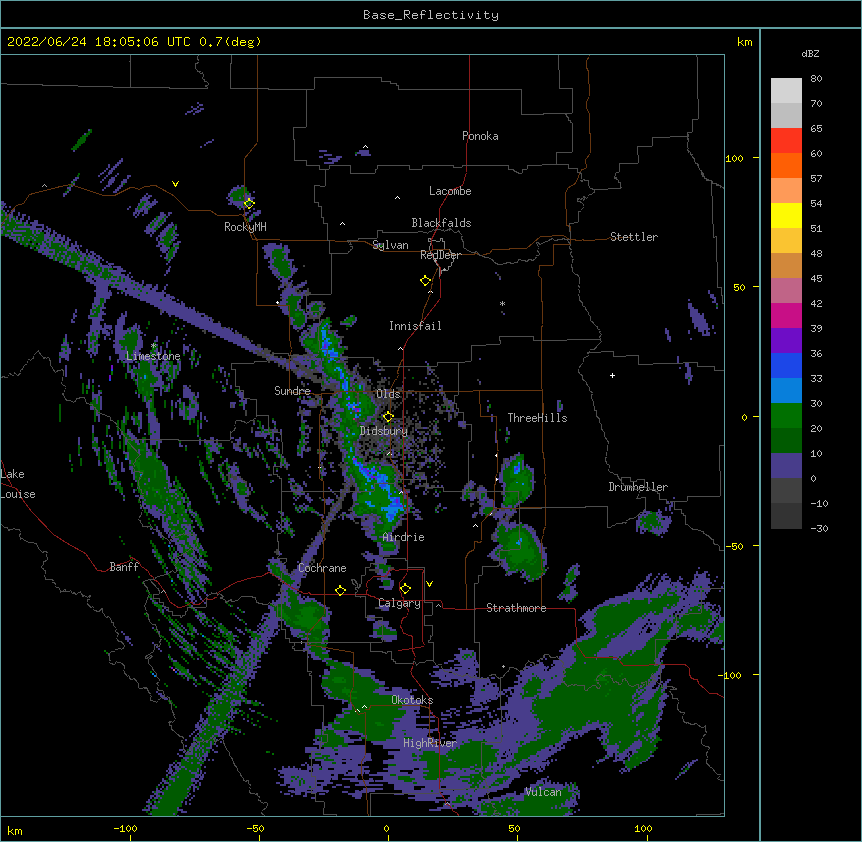Click the white plus marker above Drumheller
This screenshot has height=842, width=862.
click(612, 375)
